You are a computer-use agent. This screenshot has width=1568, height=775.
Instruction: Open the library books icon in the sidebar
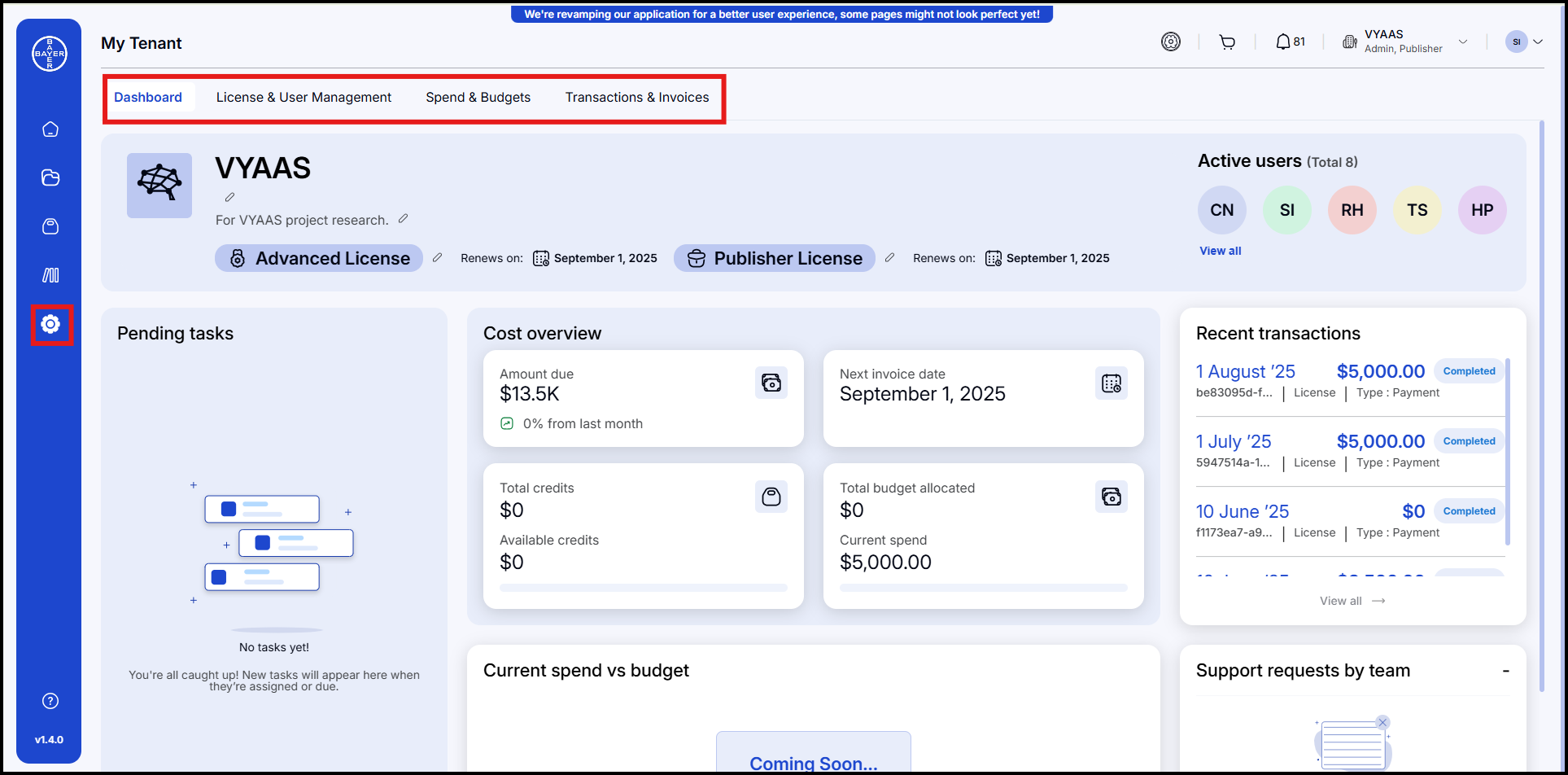click(50, 275)
